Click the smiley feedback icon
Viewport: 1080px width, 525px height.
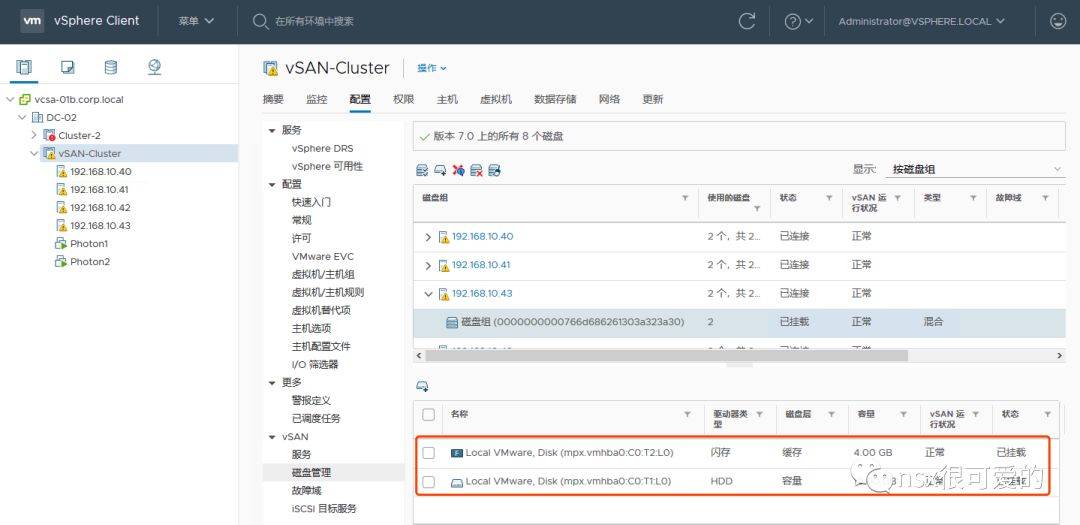tap(1057, 21)
